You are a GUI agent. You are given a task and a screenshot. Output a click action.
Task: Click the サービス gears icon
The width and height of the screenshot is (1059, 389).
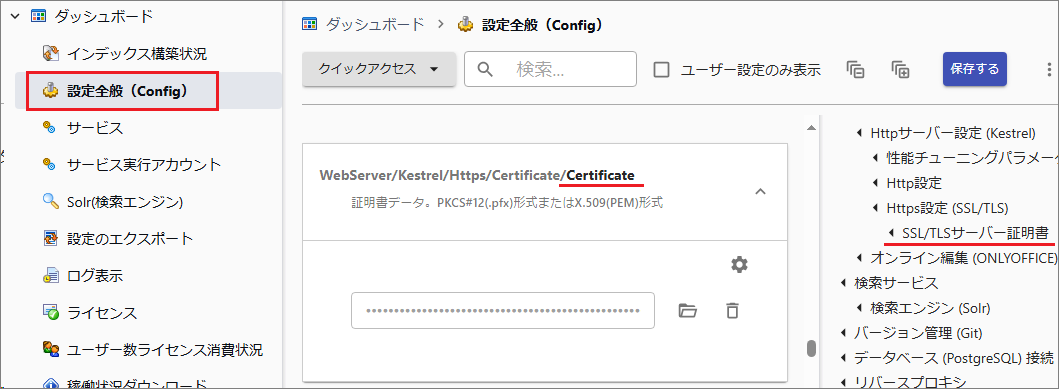50,127
